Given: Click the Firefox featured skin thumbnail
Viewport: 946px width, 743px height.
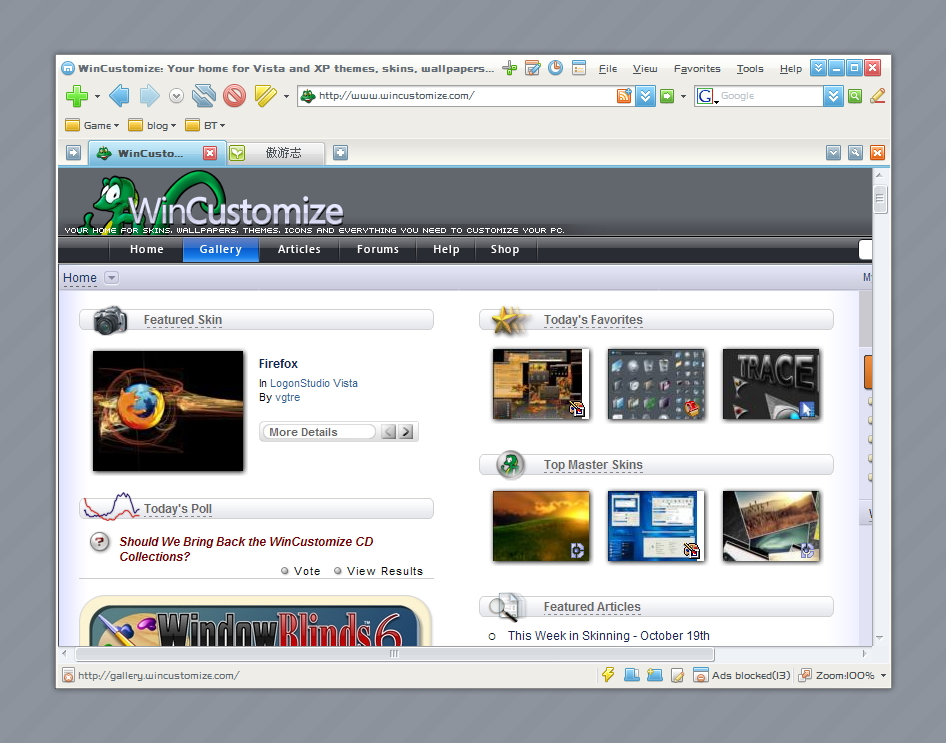Looking at the screenshot, I should tap(168, 411).
